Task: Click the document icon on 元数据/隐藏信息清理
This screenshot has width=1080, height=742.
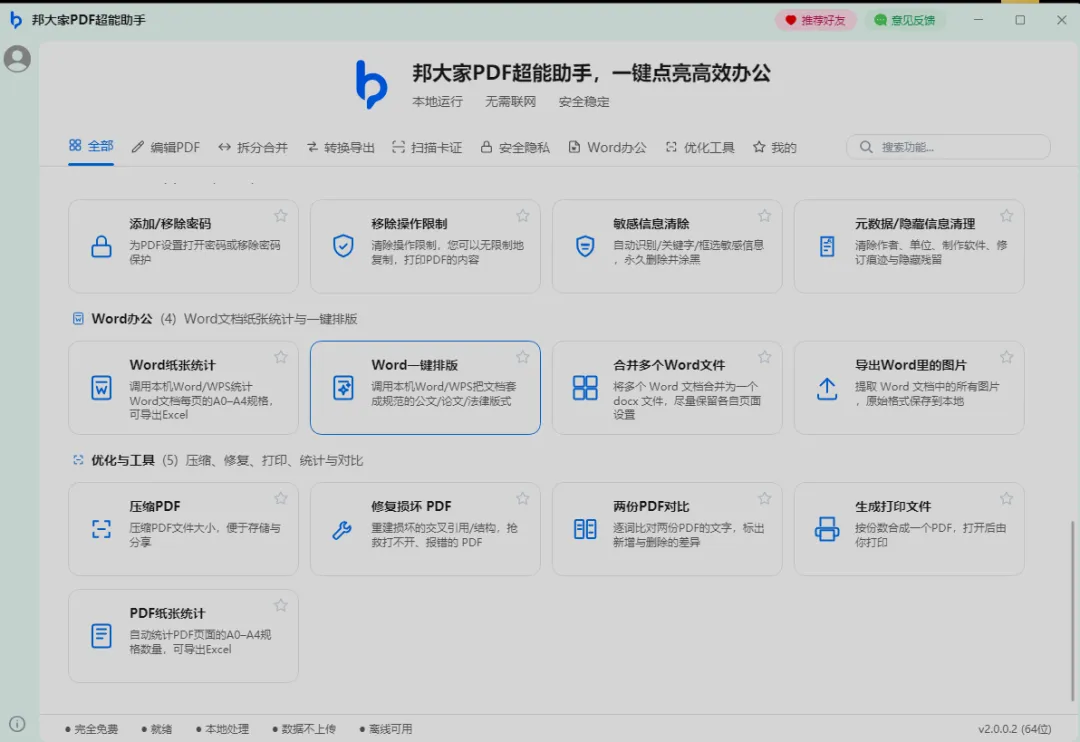Action: 827,246
